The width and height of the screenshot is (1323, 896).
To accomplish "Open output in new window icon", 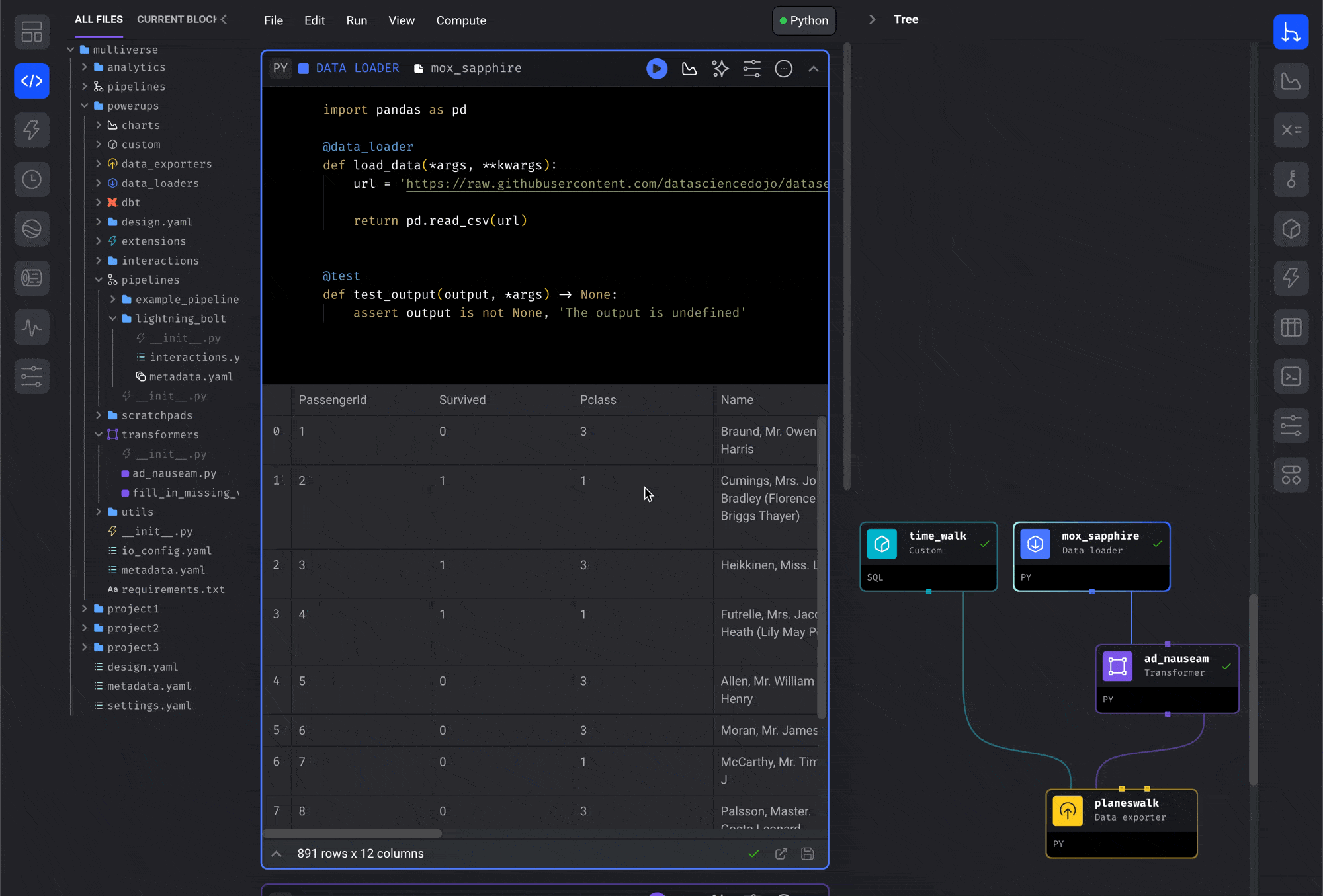I will click(781, 854).
